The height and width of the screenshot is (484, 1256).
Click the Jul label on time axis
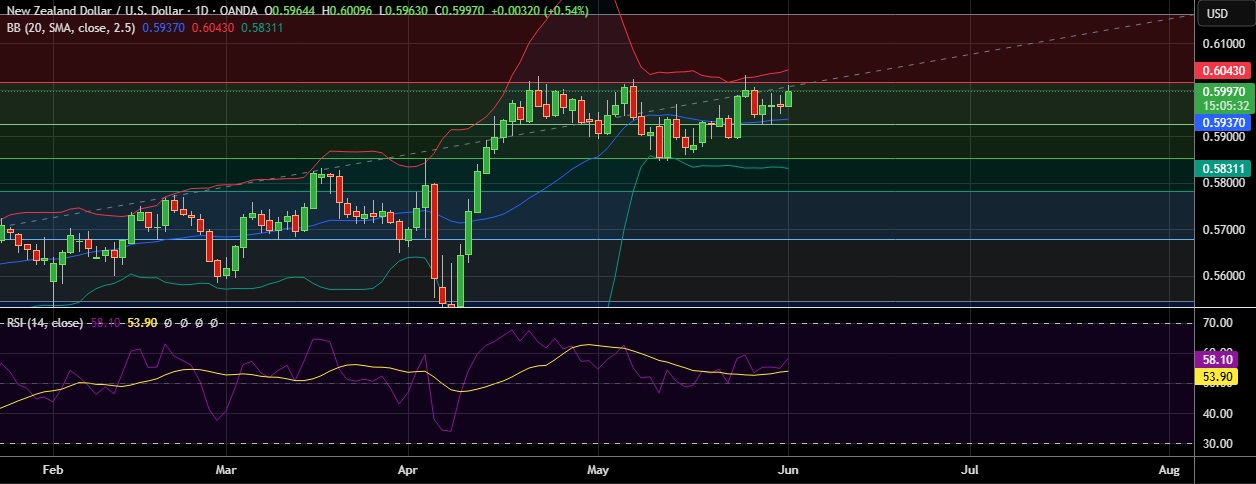970,468
